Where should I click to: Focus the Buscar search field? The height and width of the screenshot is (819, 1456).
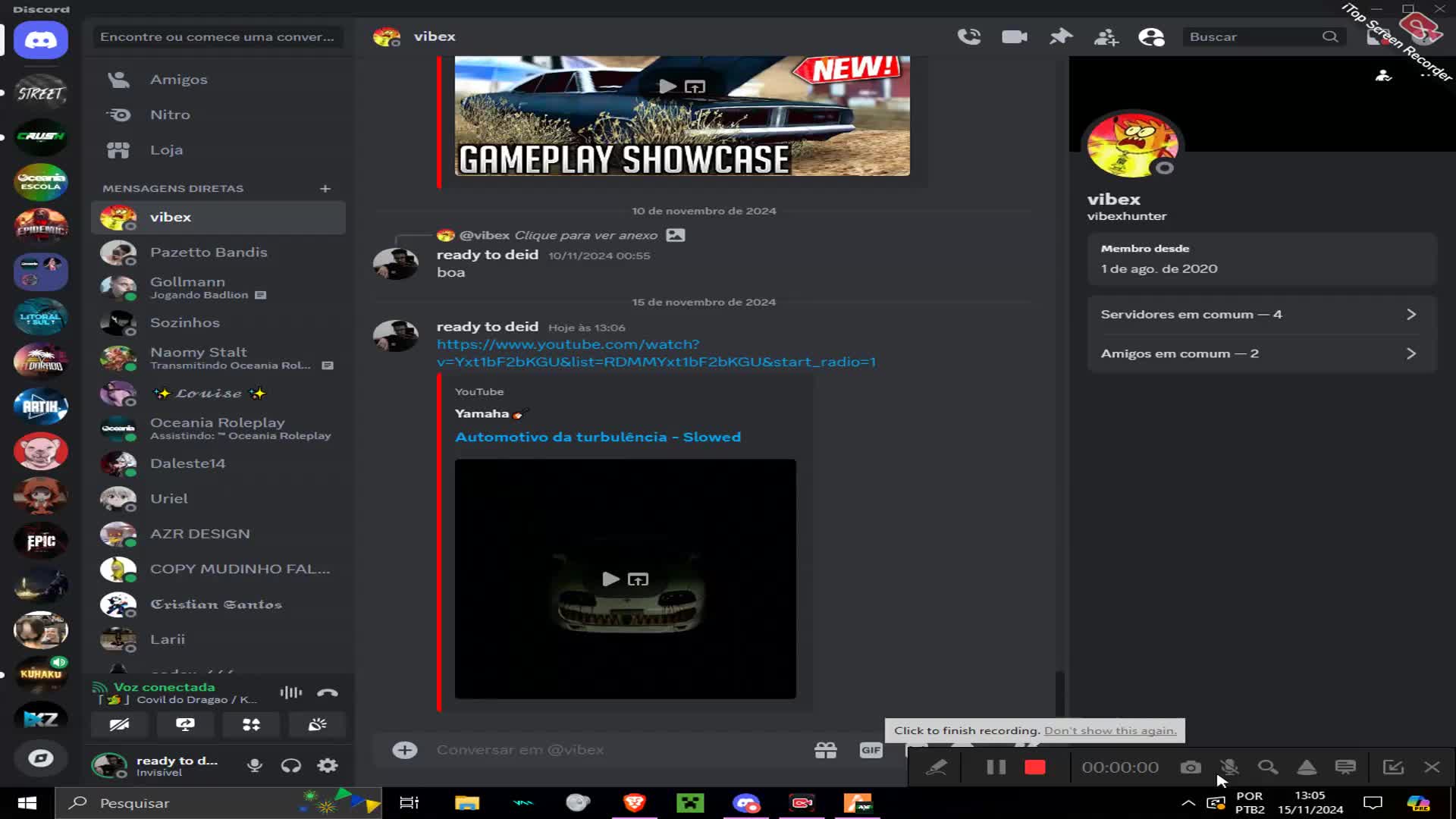[1263, 36]
